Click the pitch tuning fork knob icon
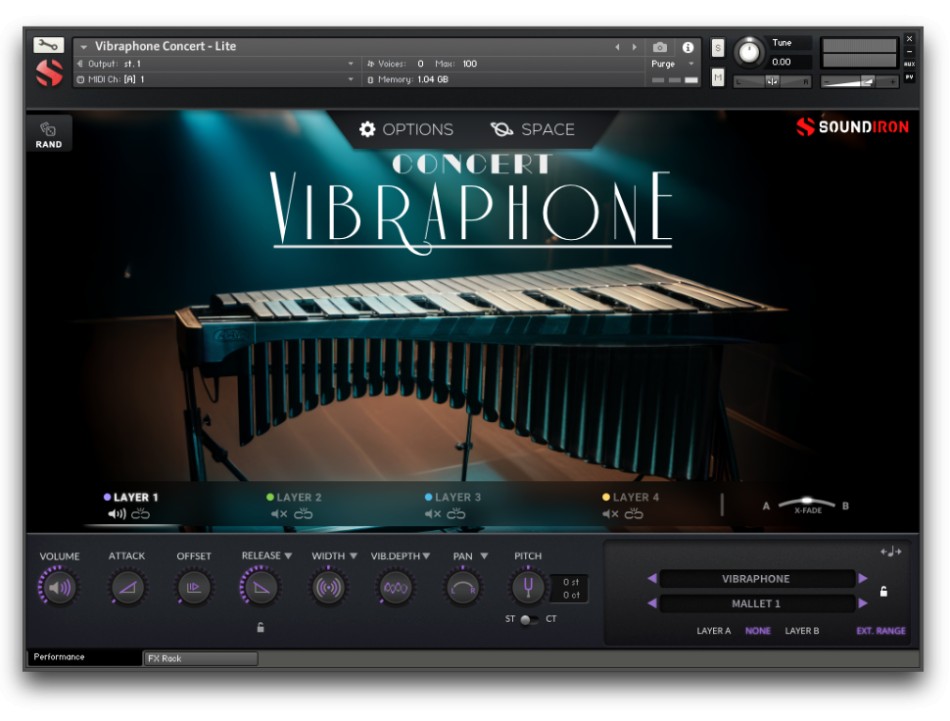The width and height of the screenshot is (950, 721). coord(528,588)
